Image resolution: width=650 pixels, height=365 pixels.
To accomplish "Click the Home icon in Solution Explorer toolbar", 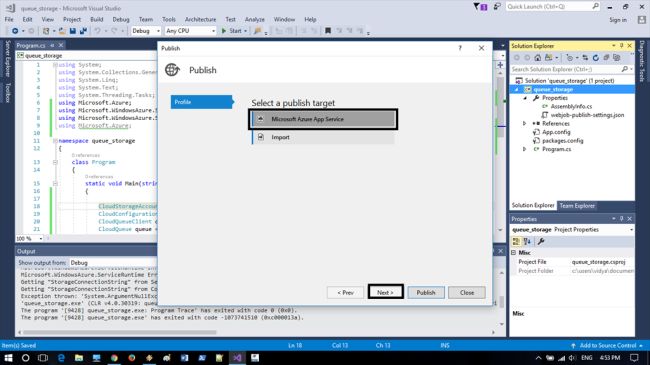I will [538, 58].
